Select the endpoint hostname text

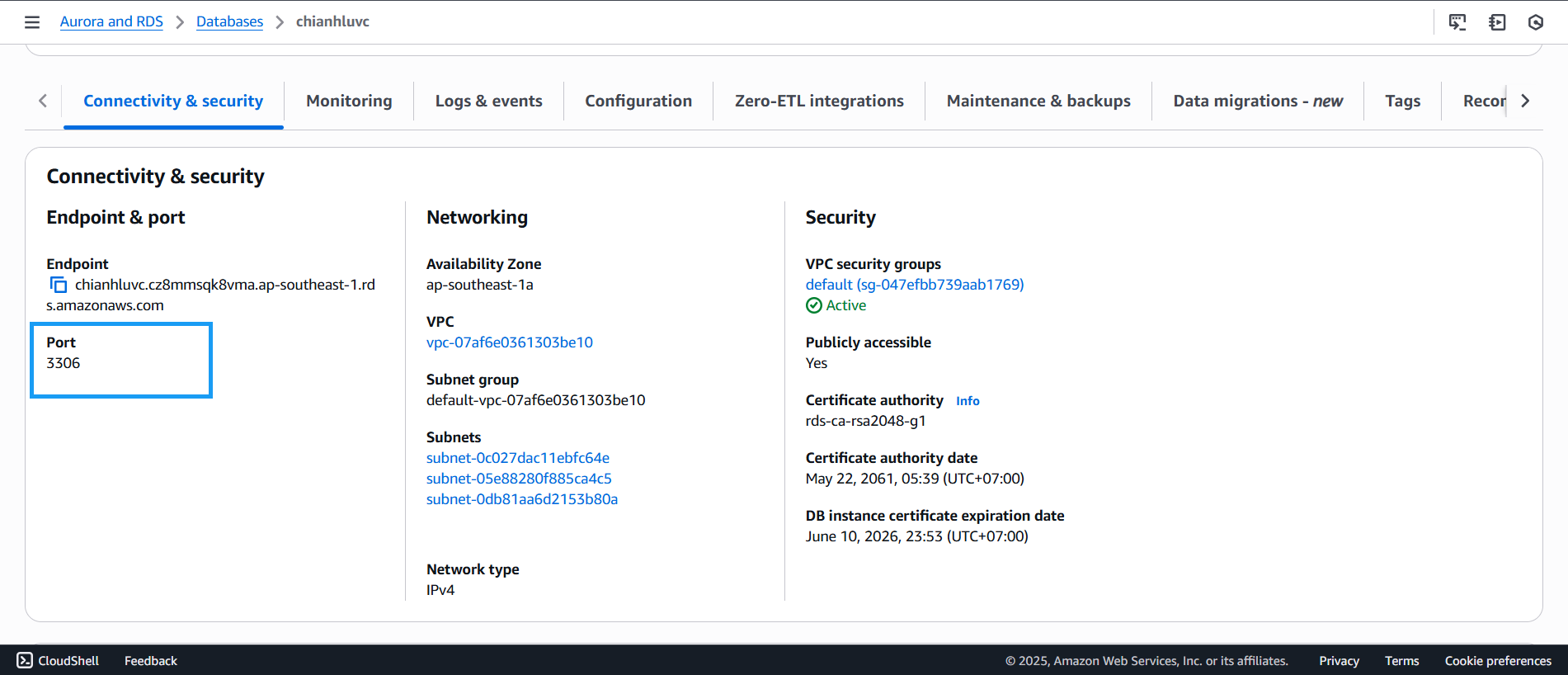210,295
